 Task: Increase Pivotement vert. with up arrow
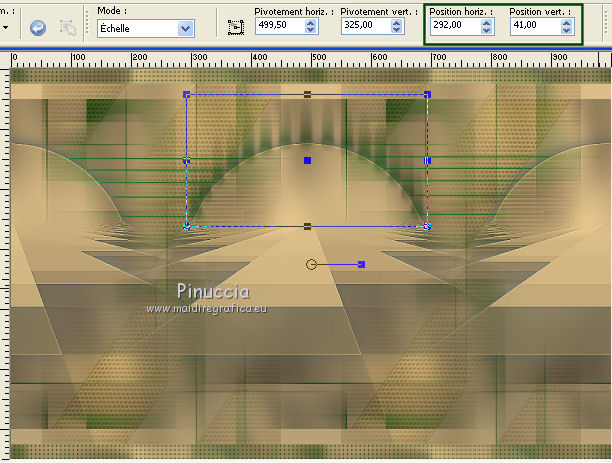point(397,23)
